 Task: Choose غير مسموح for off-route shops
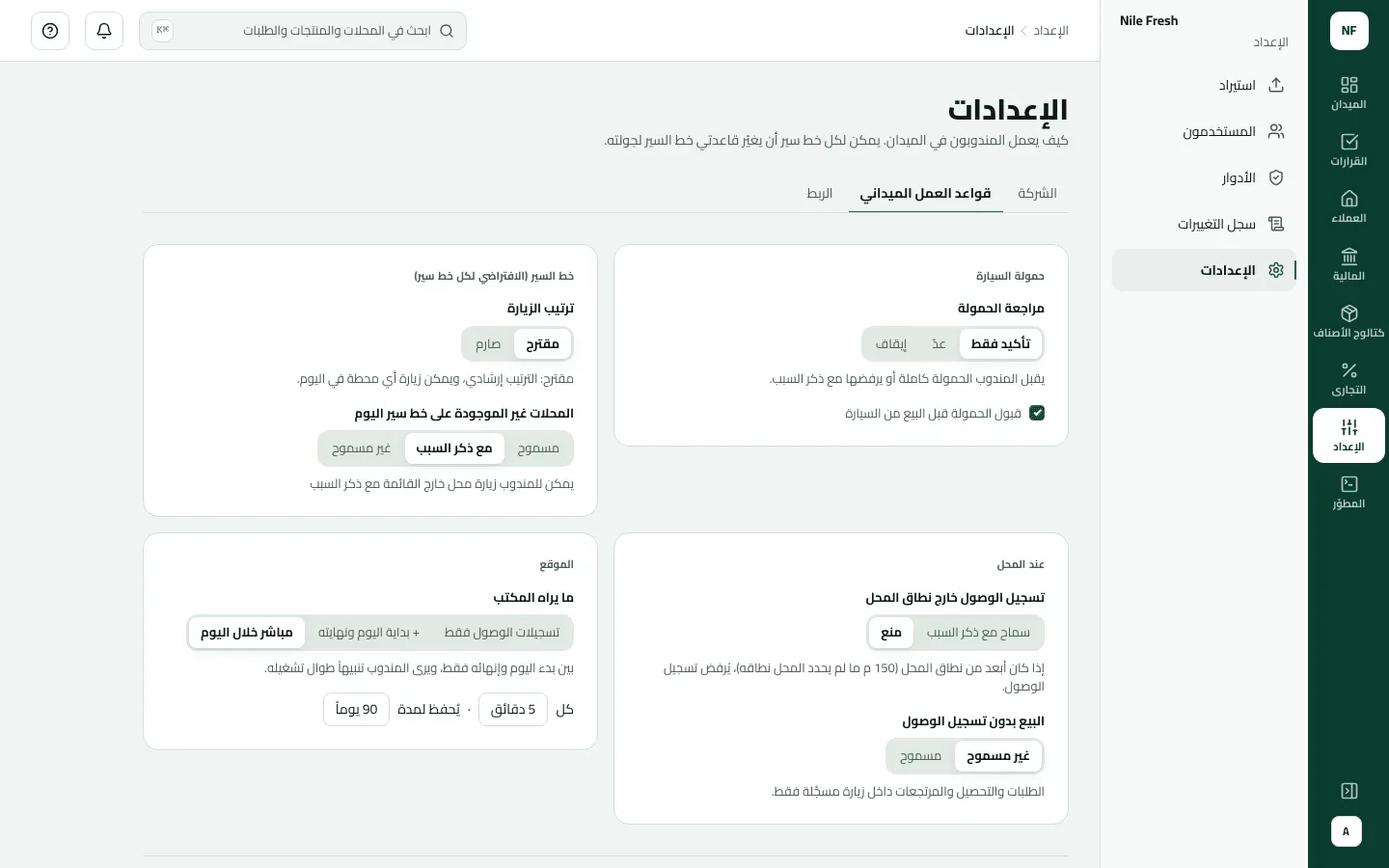click(362, 448)
